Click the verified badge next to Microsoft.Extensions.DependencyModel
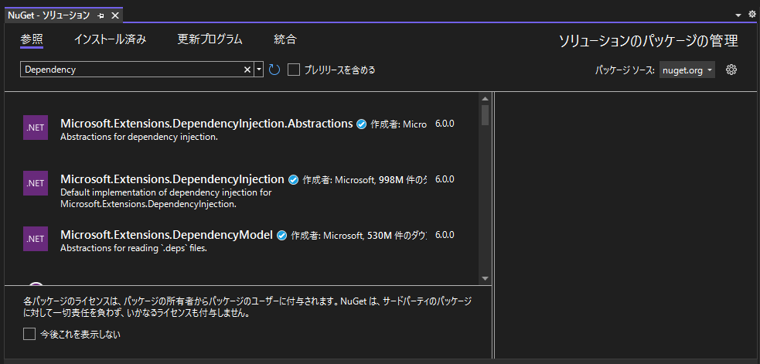 (x=282, y=236)
